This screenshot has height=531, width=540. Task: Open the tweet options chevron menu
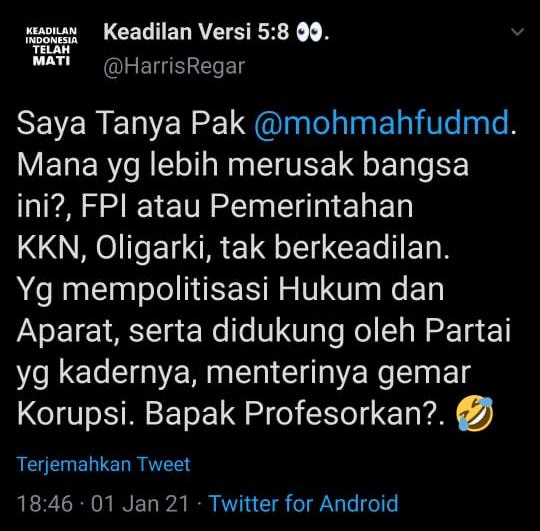click(x=517, y=32)
